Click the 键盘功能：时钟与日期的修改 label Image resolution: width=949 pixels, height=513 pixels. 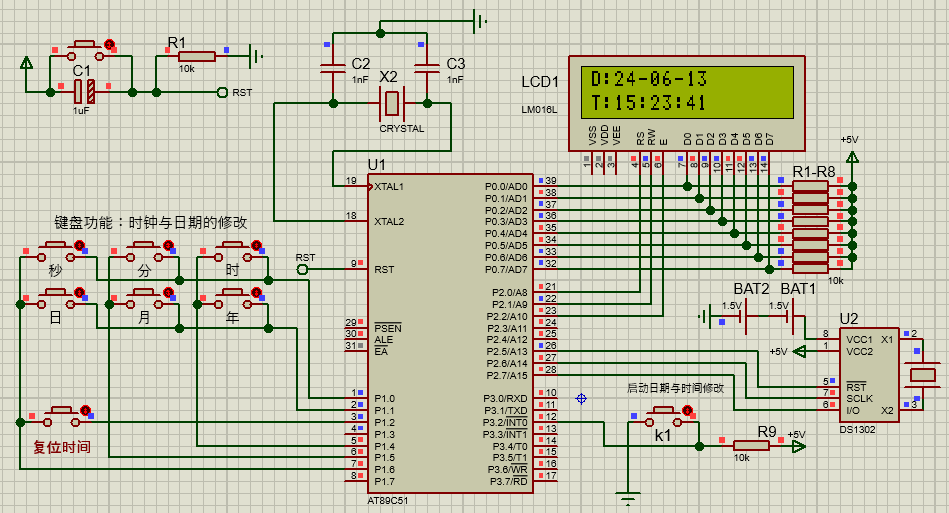[151, 223]
